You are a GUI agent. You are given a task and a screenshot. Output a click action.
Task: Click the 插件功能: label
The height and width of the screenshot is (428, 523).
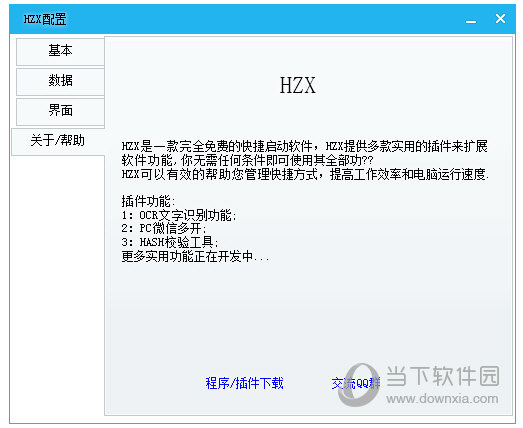[x=148, y=201]
